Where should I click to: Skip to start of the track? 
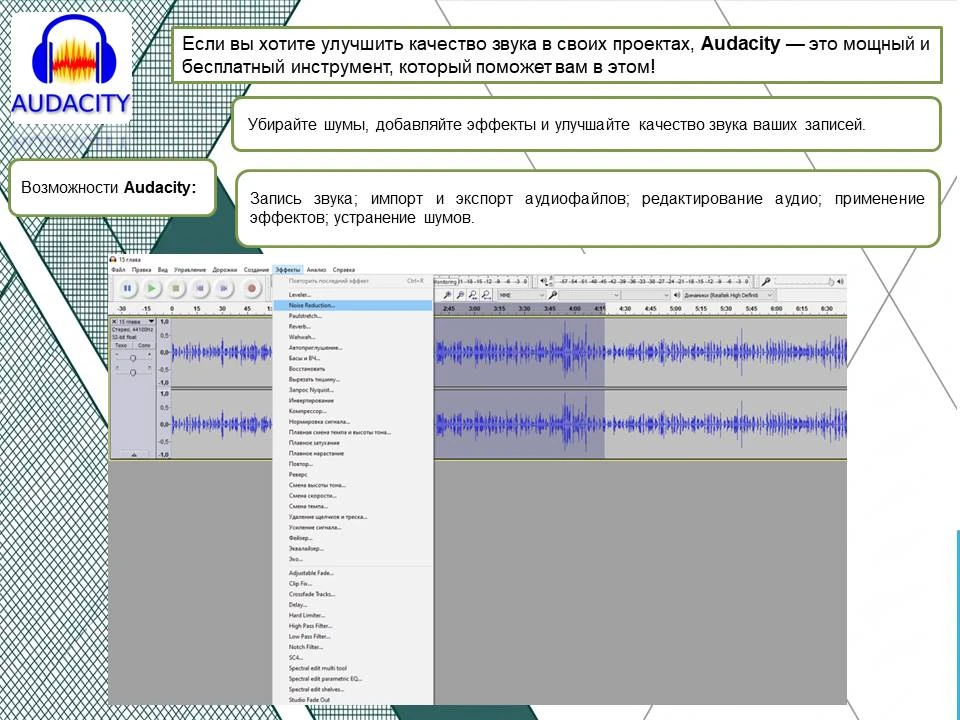pyautogui.click(x=200, y=288)
